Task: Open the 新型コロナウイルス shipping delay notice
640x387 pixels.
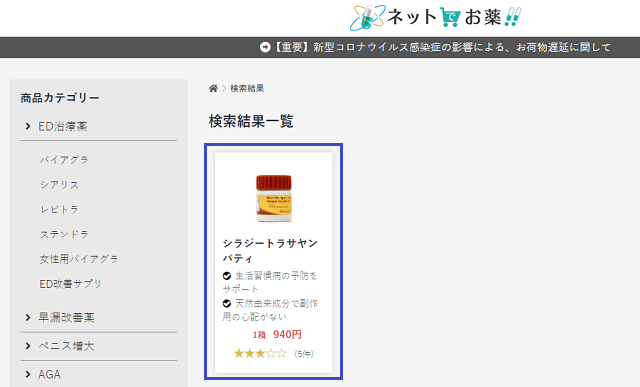Action: coord(442,47)
